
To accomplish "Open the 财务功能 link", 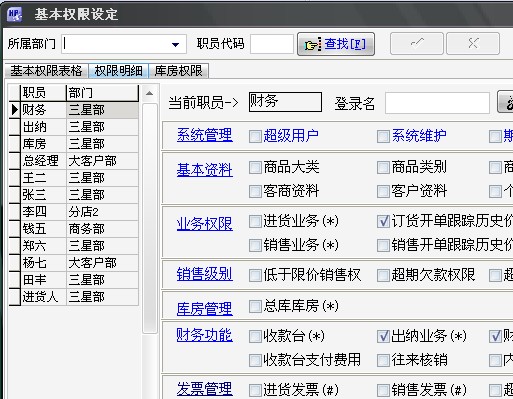I will click(205, 335).
